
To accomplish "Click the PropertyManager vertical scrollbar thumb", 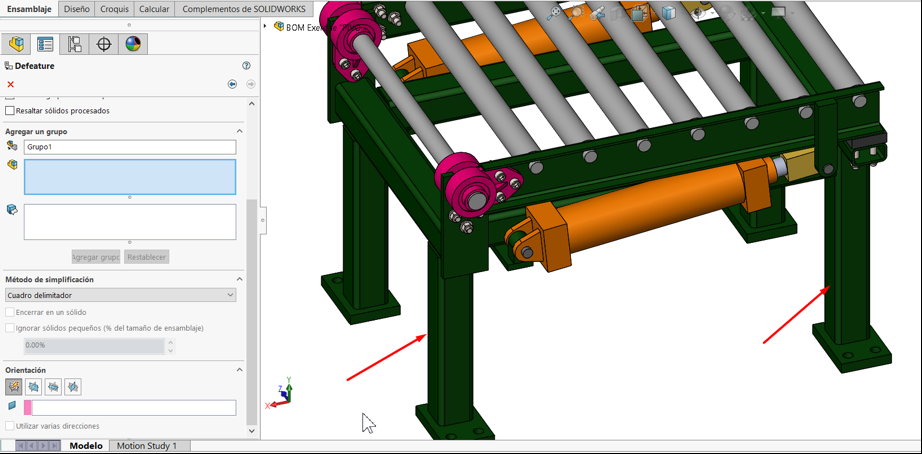I will (x=251, y=312).
